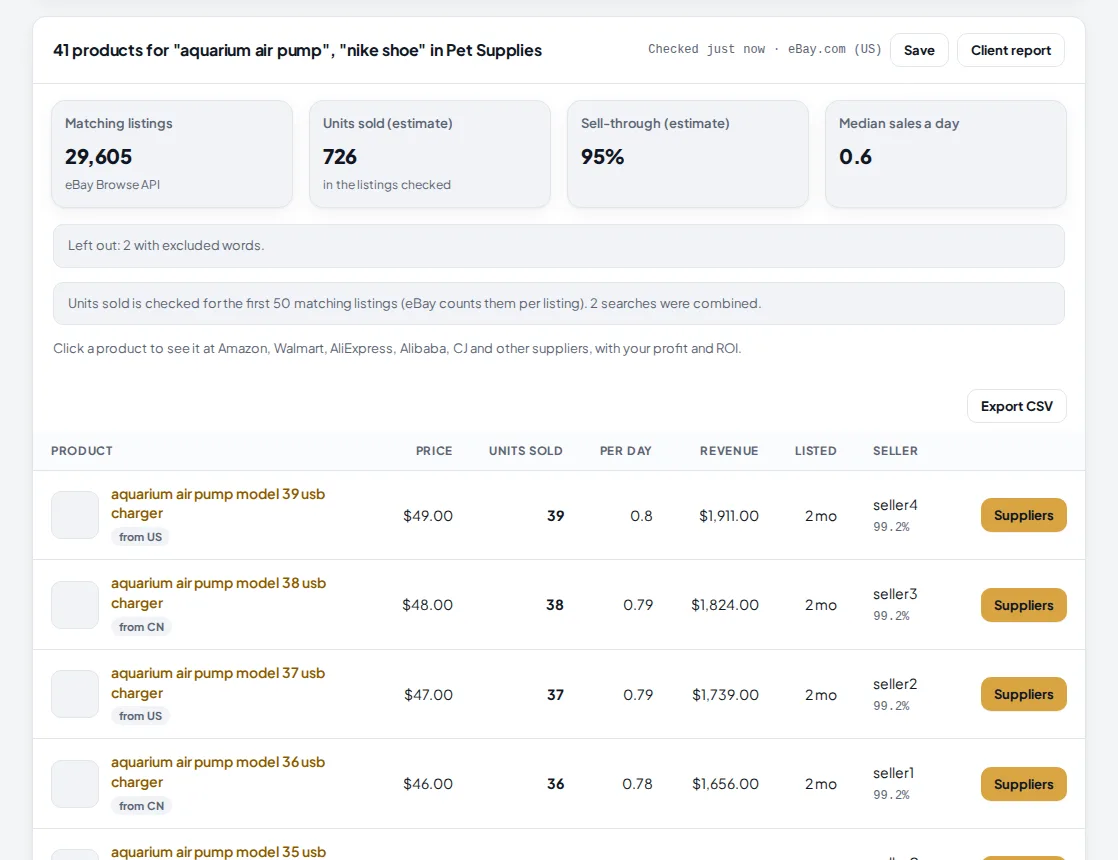Click revenue value $1,739.00
The width and height of the screenshot is (1118, 860).
point(725,695)
